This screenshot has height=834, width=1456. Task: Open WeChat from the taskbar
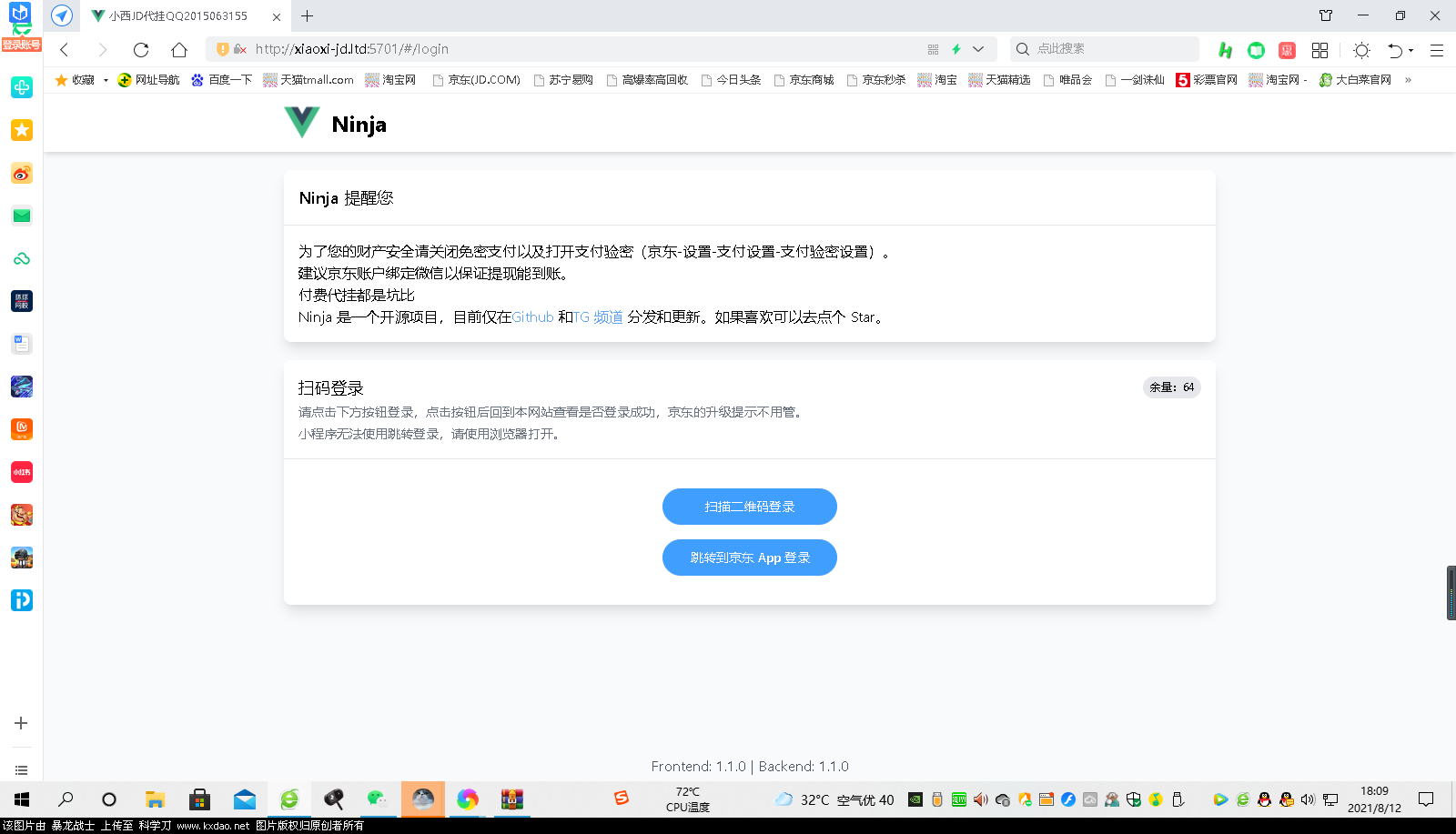tap(378, 799)
